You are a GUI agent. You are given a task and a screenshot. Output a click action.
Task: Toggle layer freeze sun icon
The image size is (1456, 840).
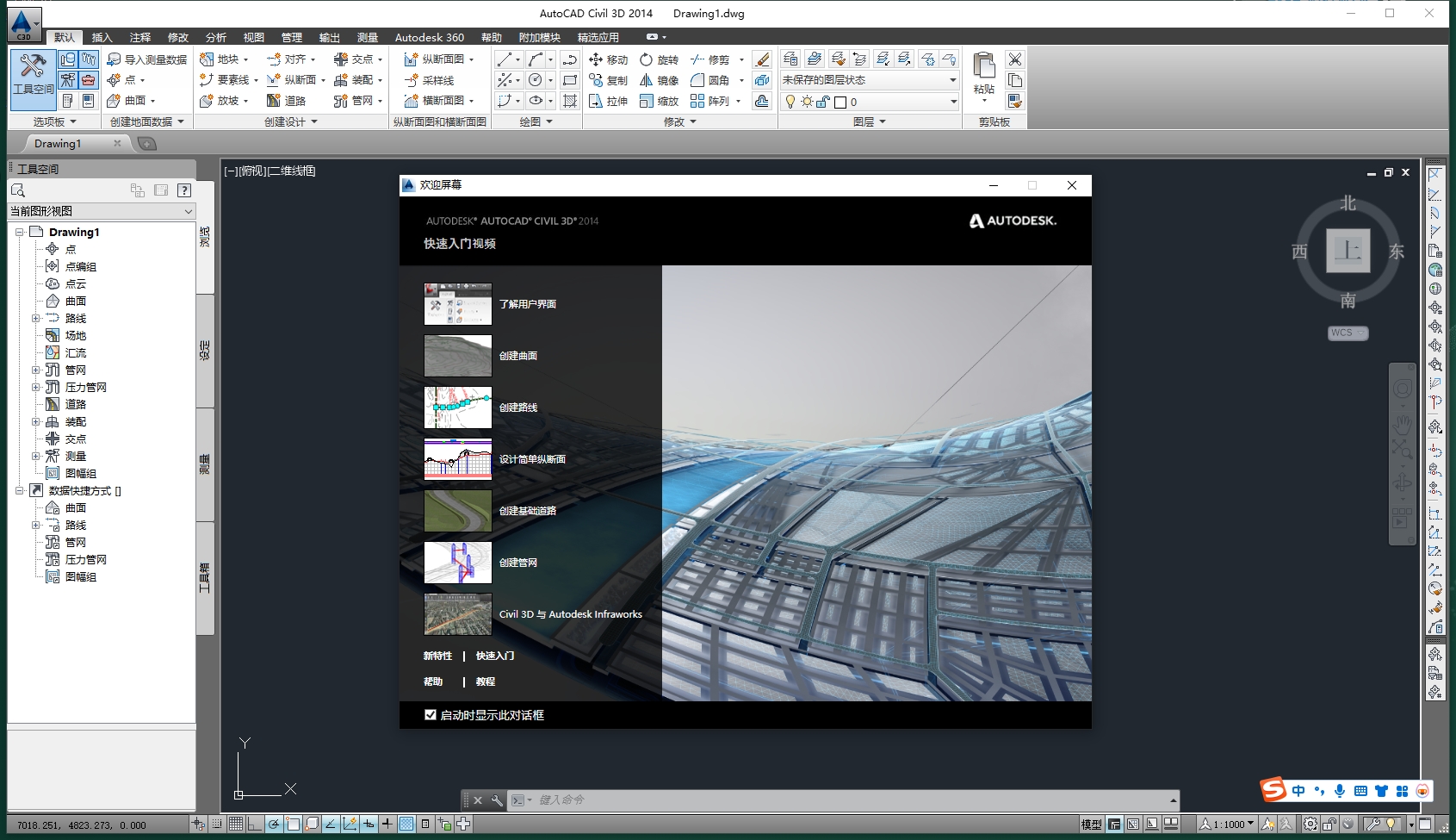(807, 102)
